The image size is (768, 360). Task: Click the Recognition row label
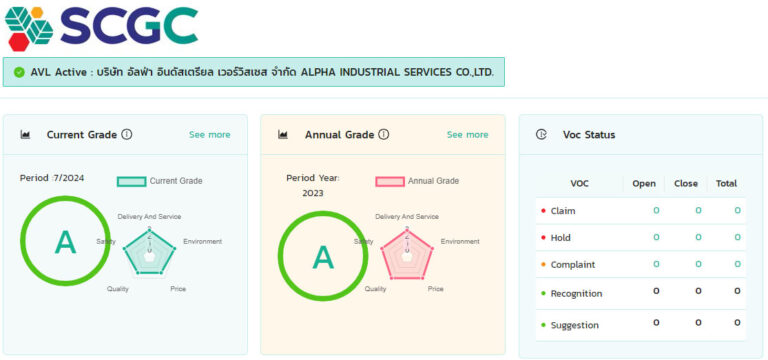point(576,293)
